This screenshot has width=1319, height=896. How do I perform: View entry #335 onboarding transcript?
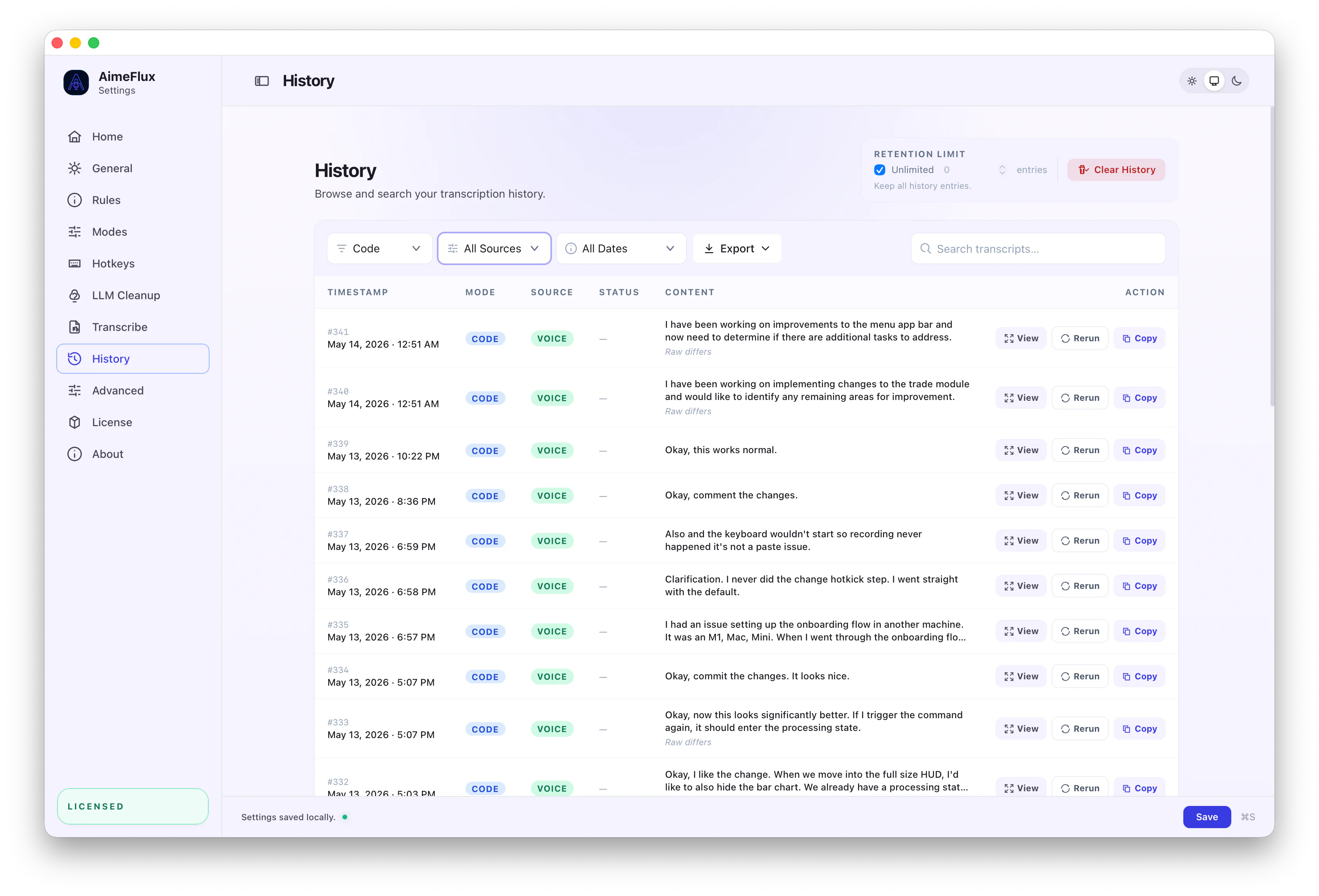pos(1021,632)
